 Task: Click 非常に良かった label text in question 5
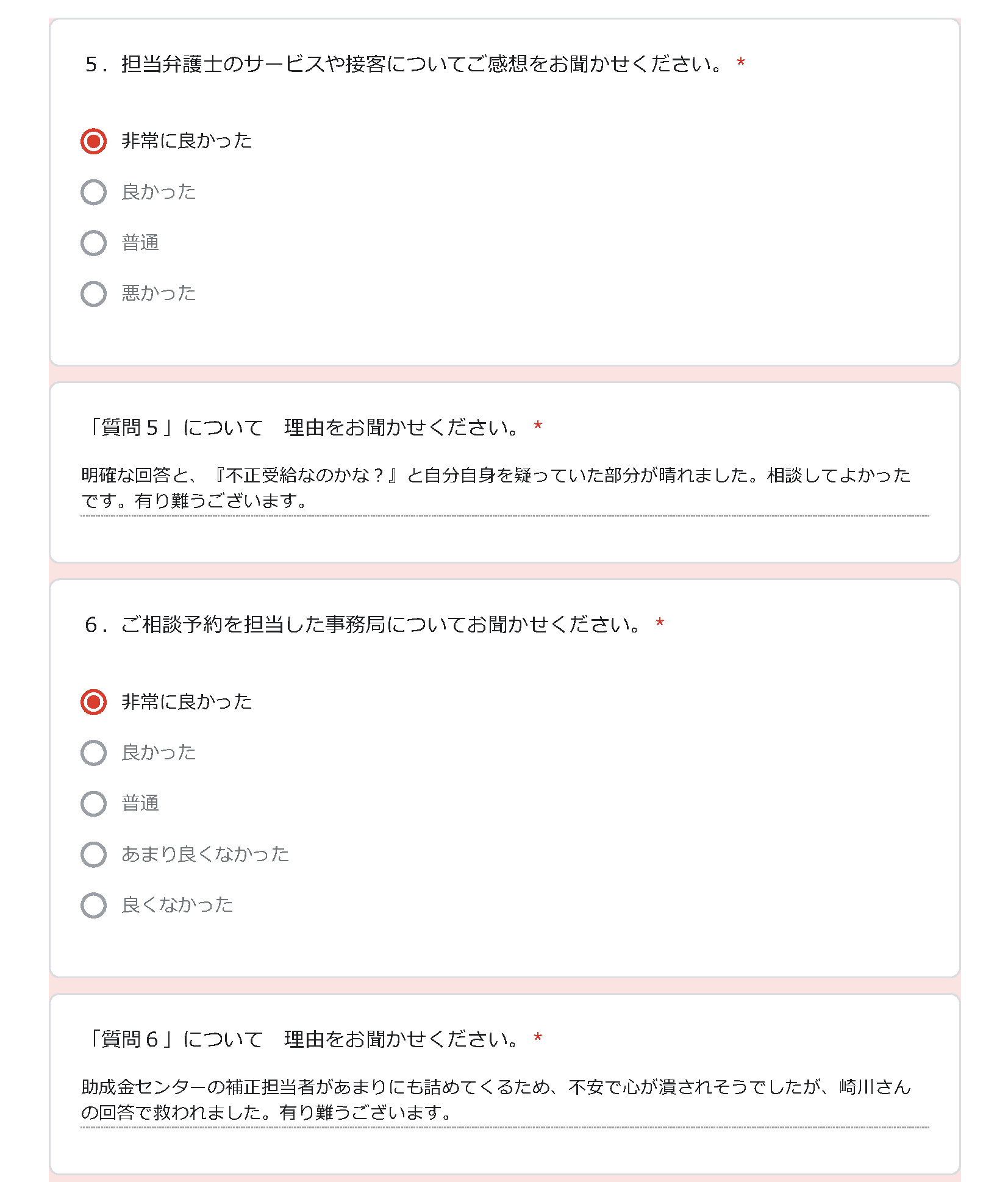pos(187,141)
